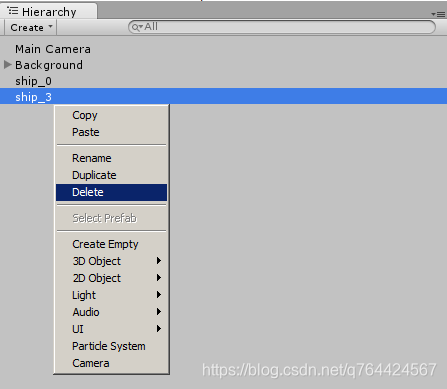
Task: Select the Hierarchy tab
Action: click(x=49, y=11)
